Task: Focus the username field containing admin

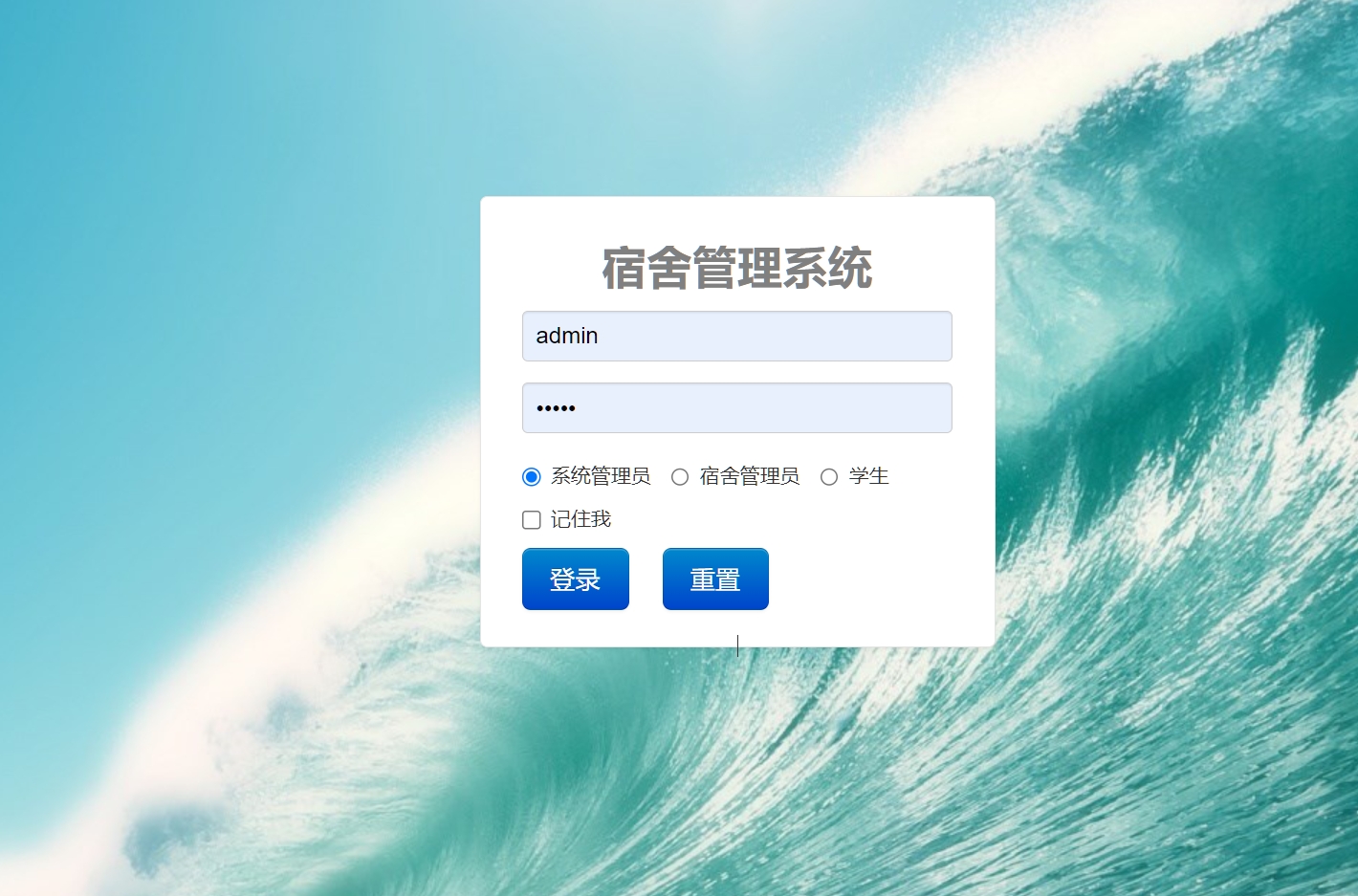Action: pos(737,336)
